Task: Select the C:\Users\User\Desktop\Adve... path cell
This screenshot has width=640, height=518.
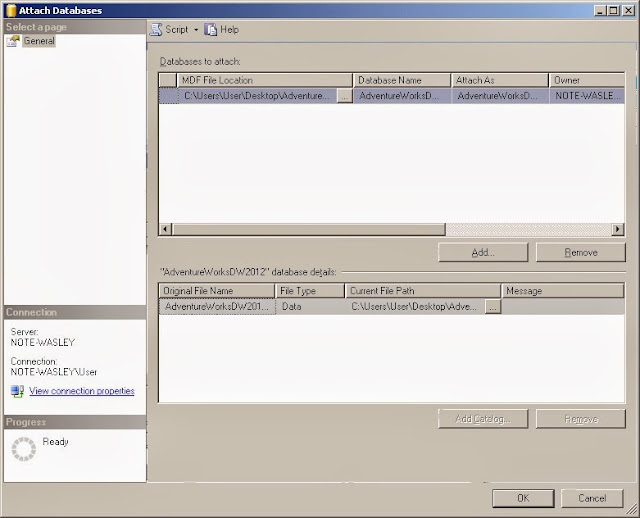Action: pyautogui.click(x=416, y=307)
